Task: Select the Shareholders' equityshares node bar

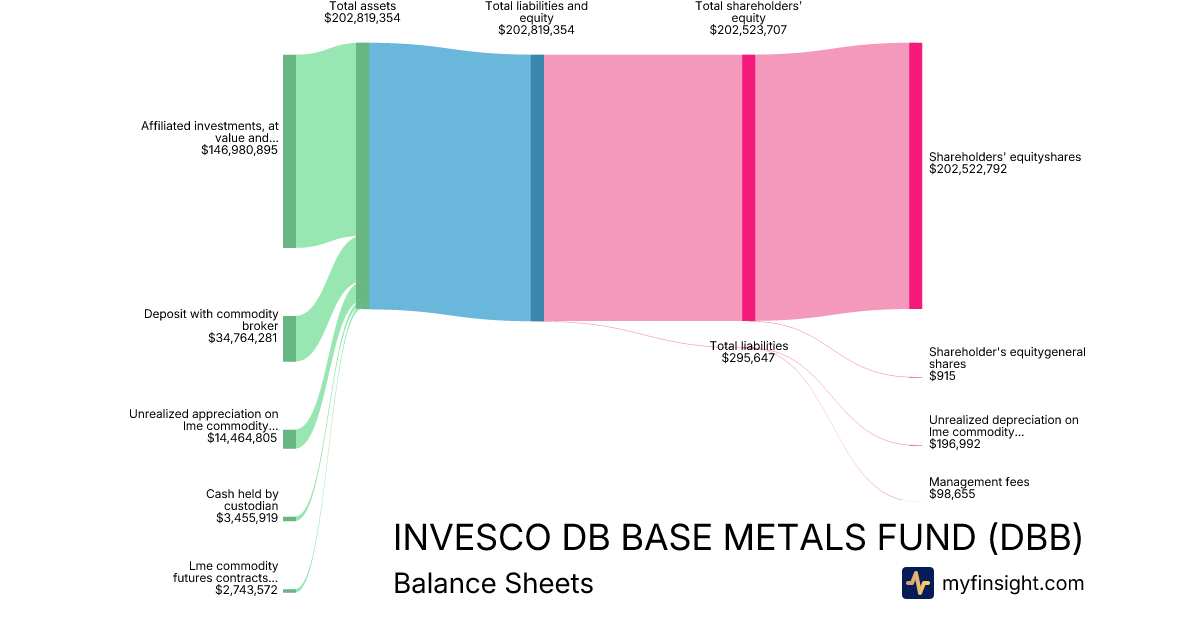Action: pos(915,175)
